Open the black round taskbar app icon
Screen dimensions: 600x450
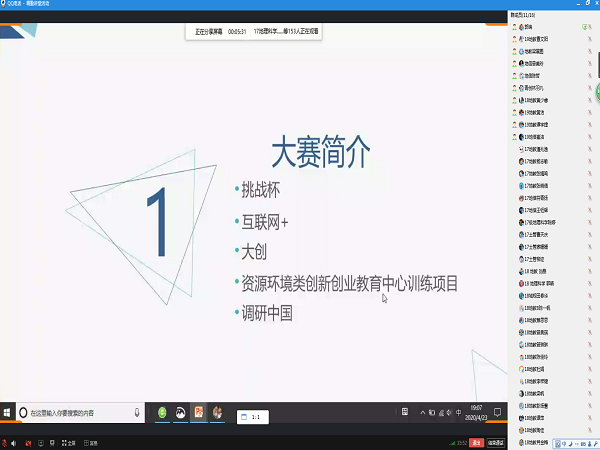click(x=180, y=412)
